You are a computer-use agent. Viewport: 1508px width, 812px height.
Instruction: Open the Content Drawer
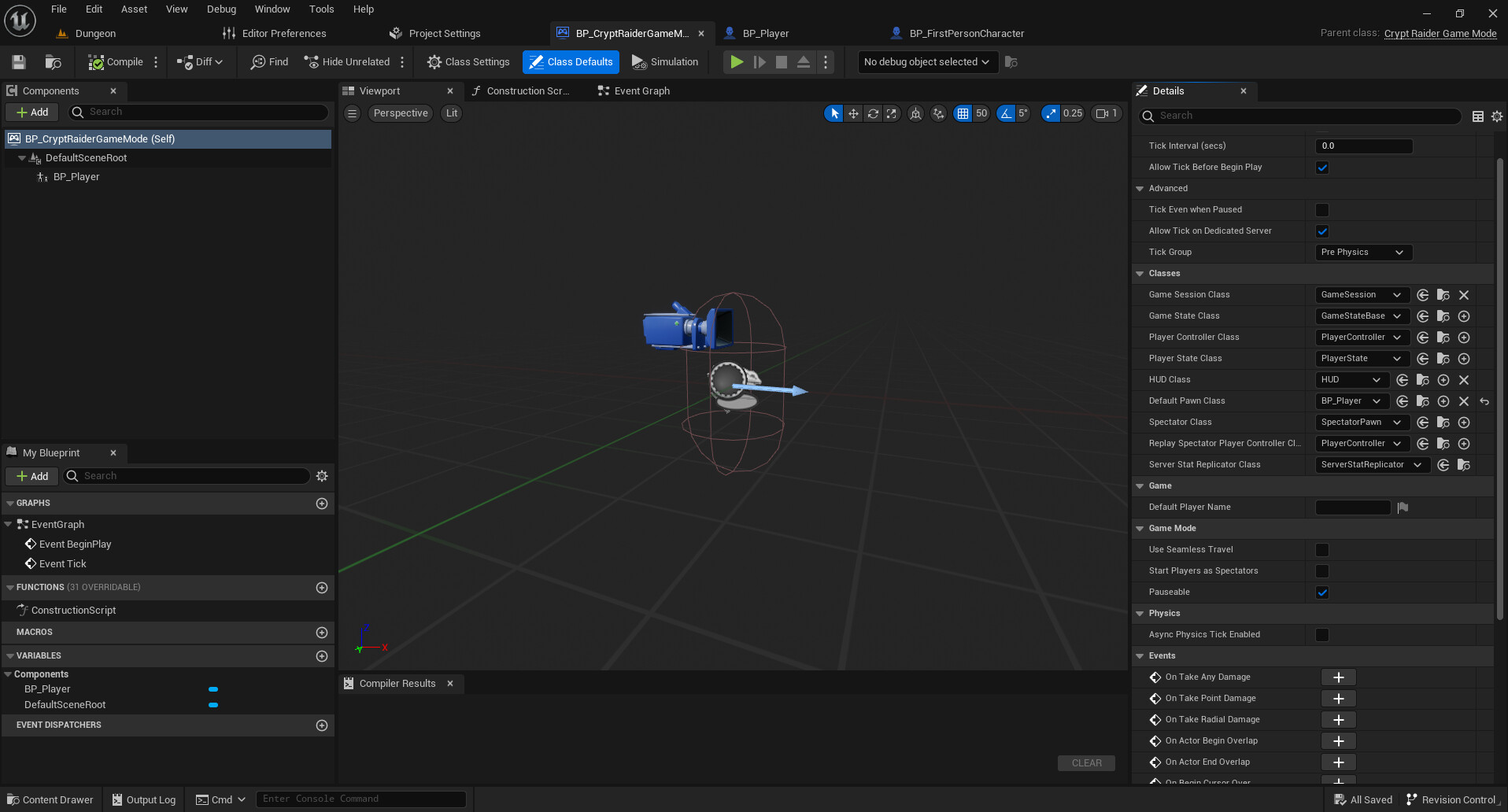pos(50,799)
